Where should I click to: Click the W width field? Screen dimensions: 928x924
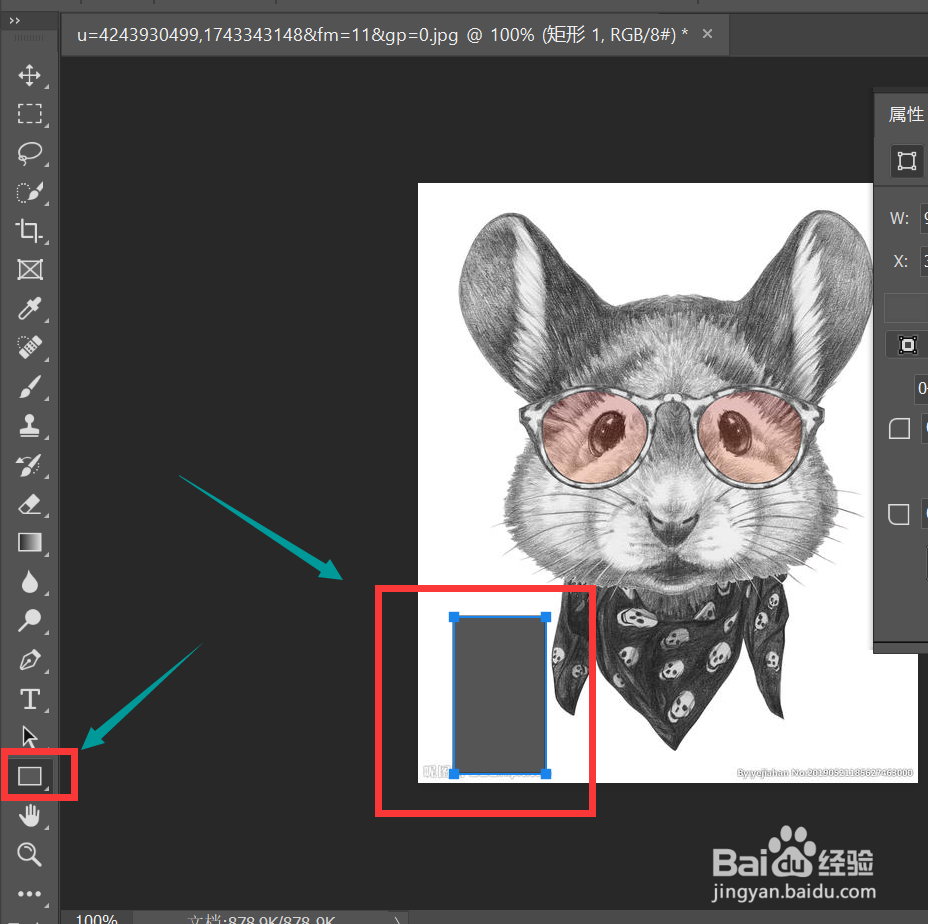pyautogui.click(x=924, y=218)
